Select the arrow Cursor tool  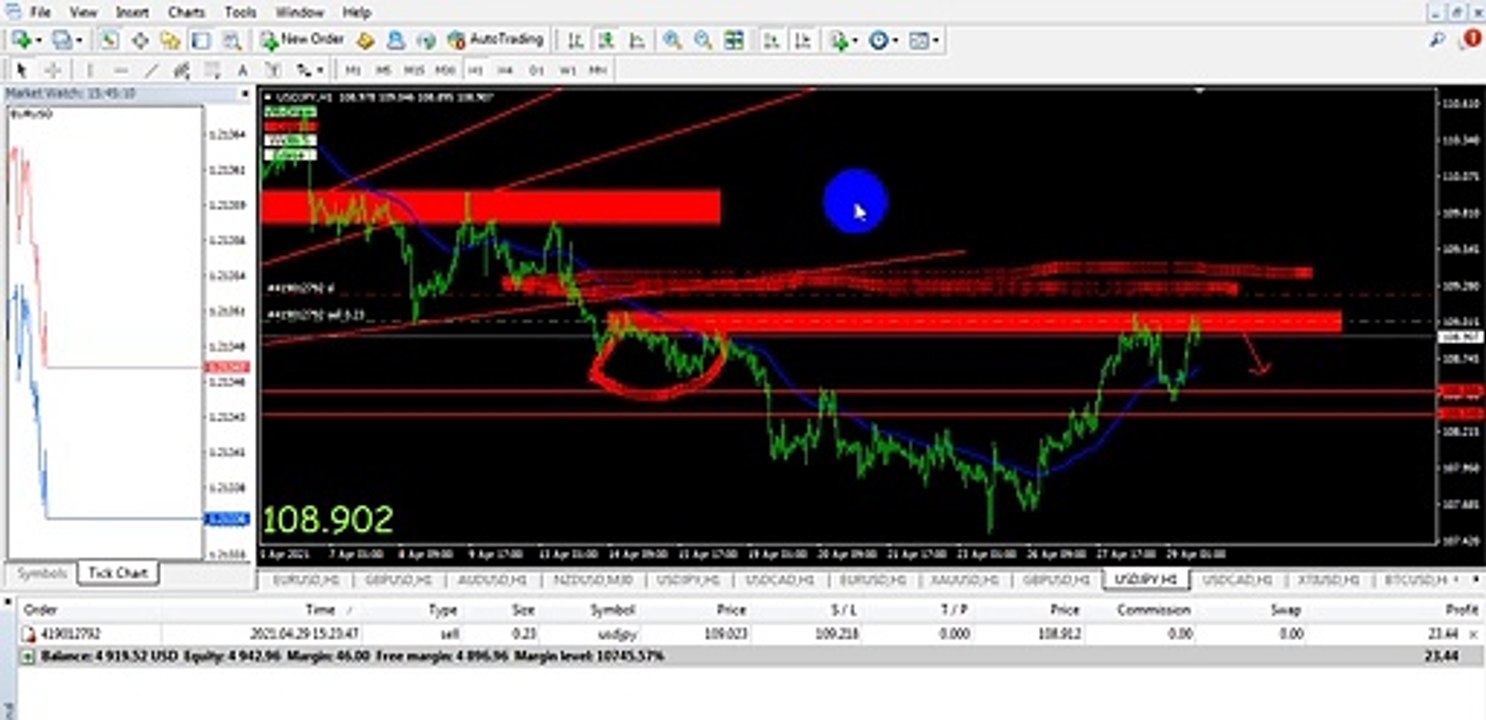pos(21,70)
